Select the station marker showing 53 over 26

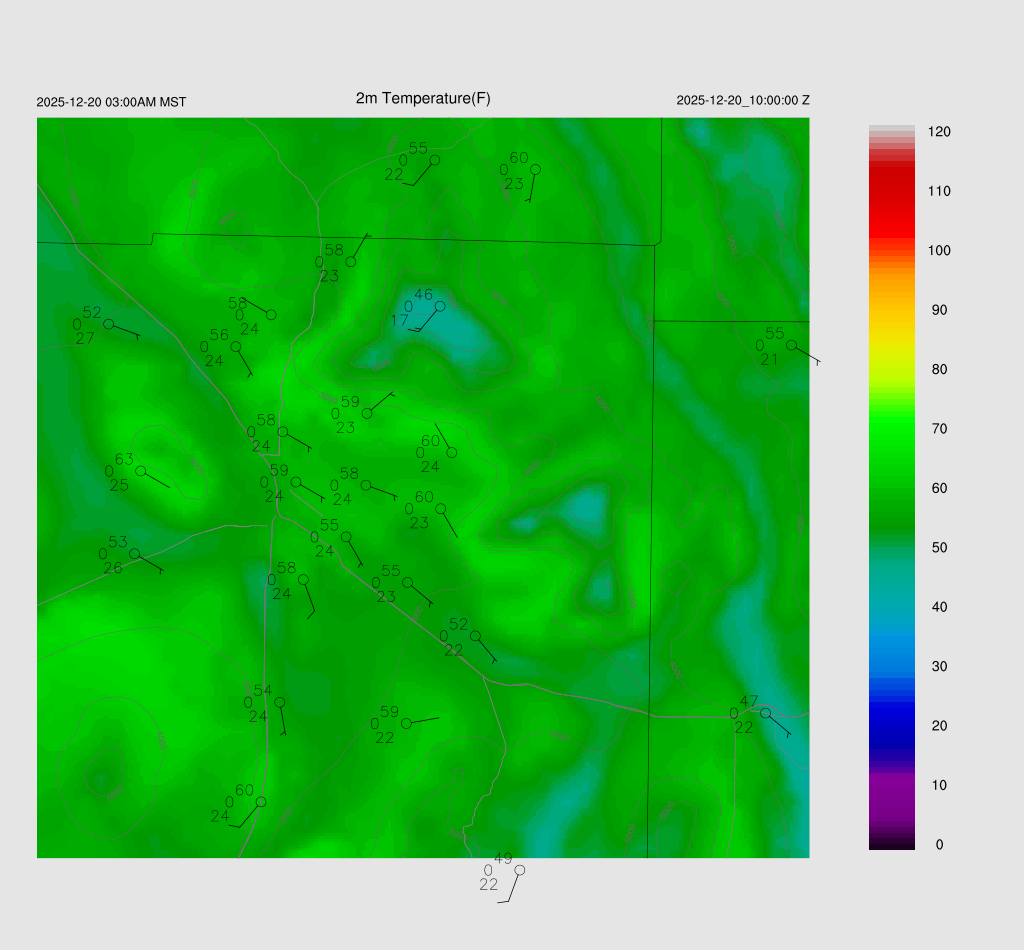click(134, 554)
